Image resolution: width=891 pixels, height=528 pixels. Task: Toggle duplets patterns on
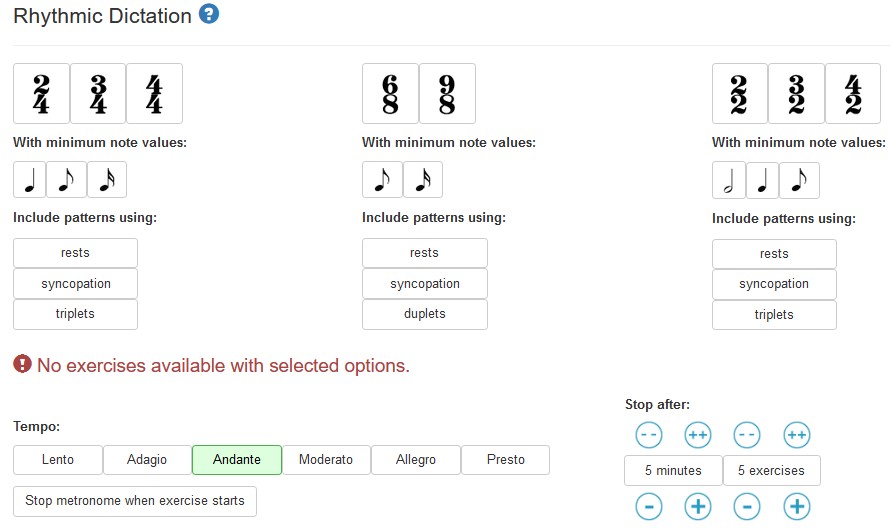click(x=424, y=314)
